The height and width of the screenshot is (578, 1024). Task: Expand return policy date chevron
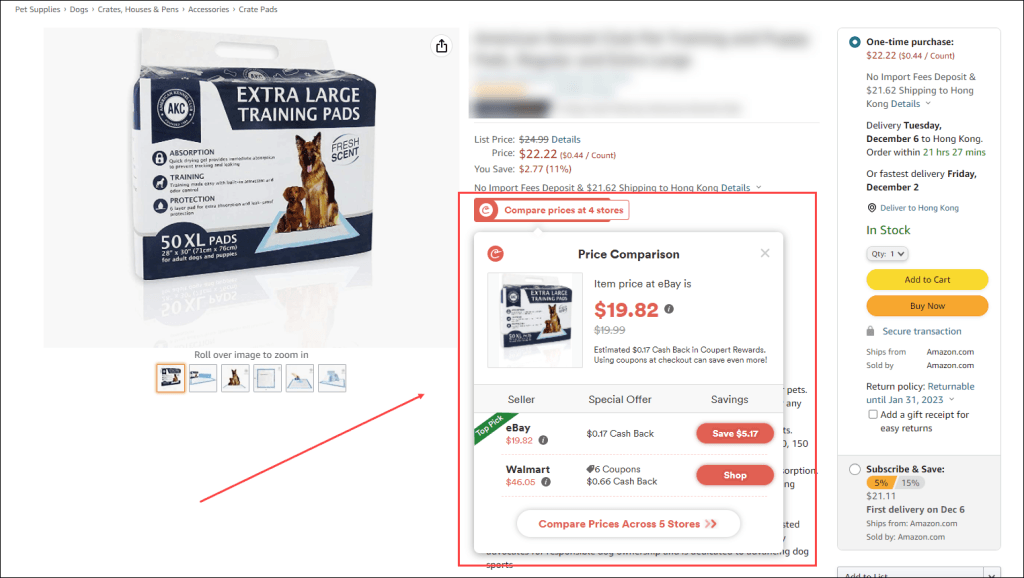pyautogui.click(x=952, y=399)
